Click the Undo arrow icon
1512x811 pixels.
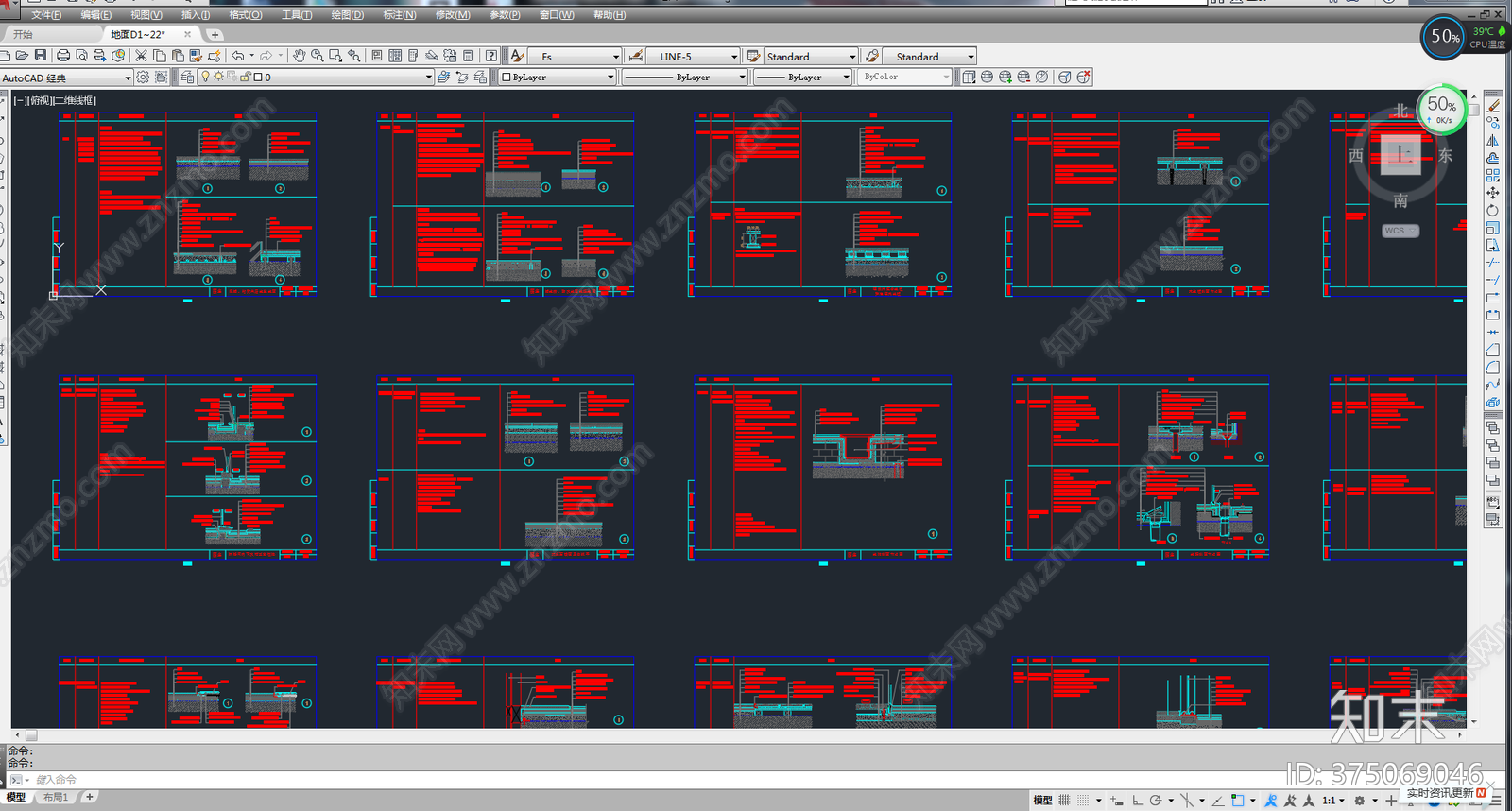coord(237,56)
